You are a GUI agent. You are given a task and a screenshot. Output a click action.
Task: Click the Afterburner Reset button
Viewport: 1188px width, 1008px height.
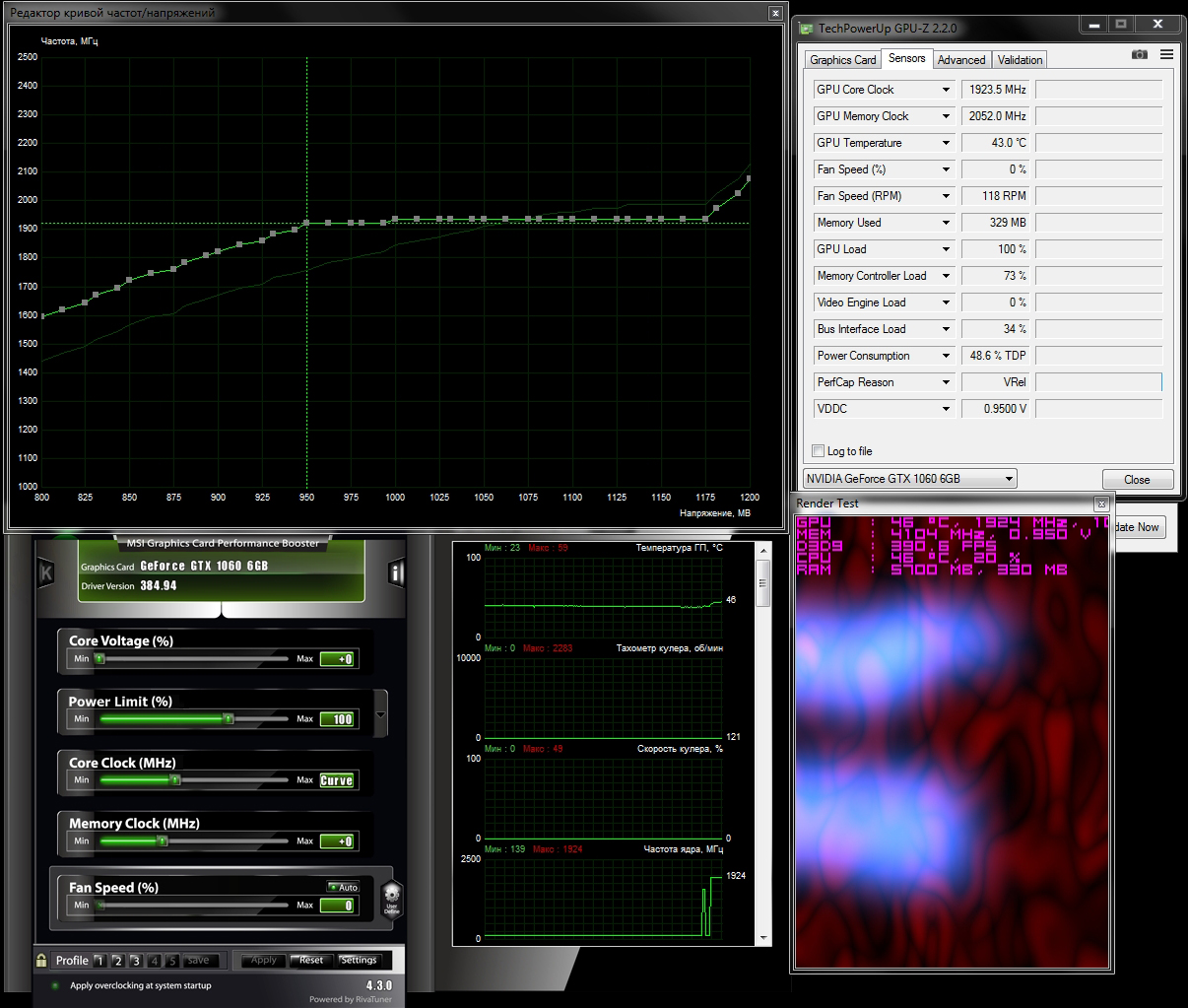click(x=311, y=960)
